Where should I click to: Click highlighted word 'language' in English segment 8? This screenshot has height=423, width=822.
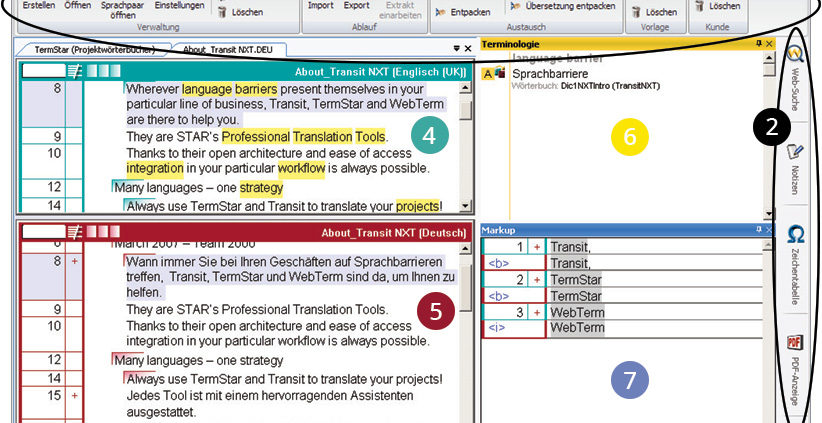click(x=207, y=89)
